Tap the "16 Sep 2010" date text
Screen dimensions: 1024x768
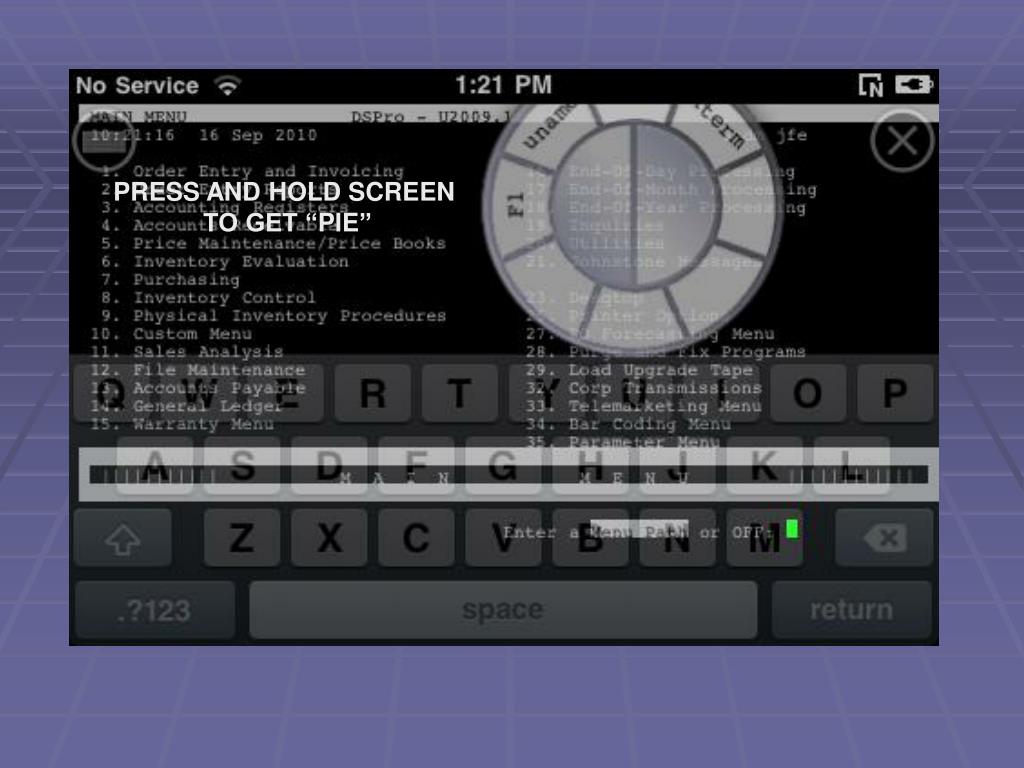tap(258, 135)
